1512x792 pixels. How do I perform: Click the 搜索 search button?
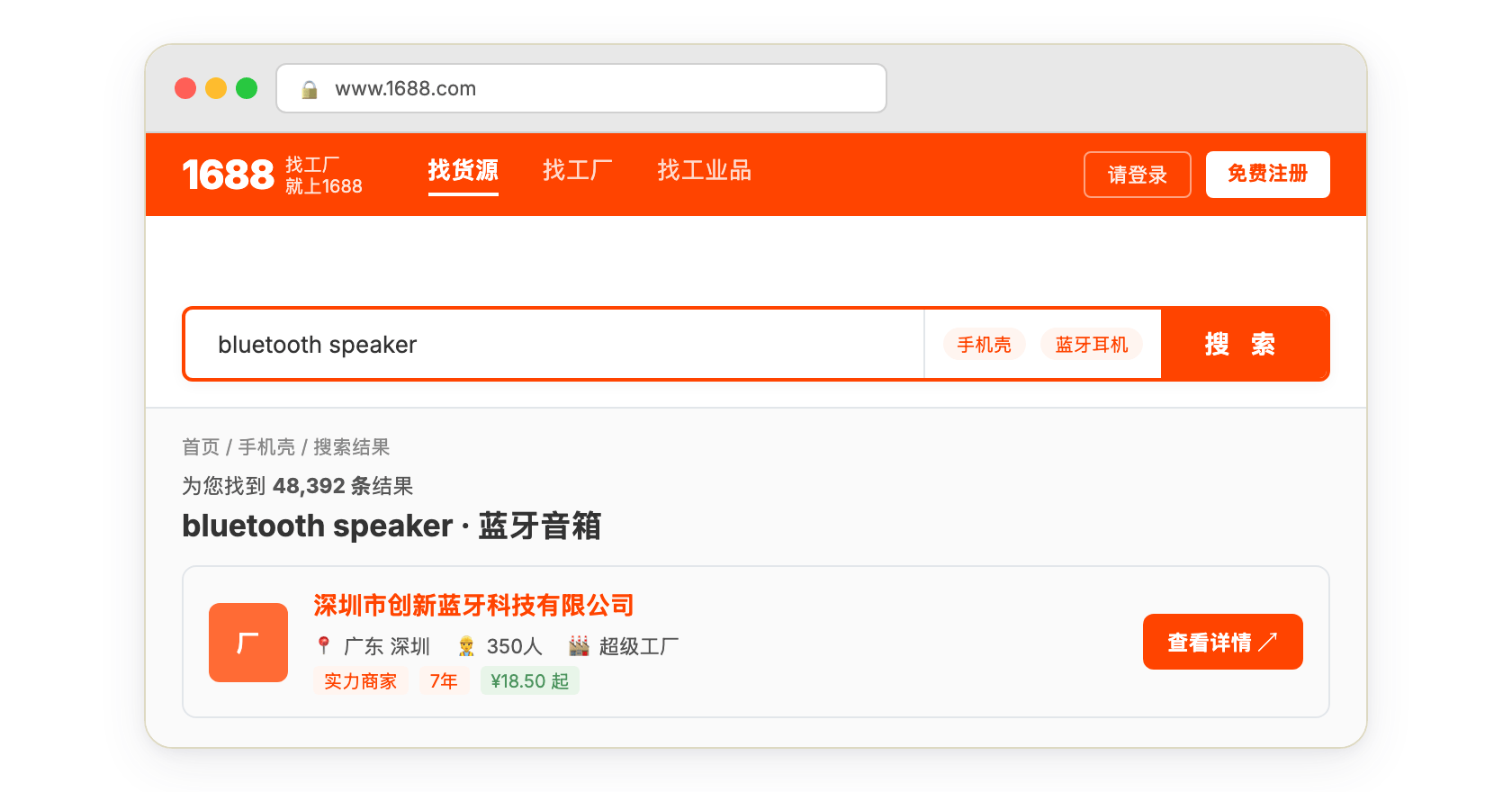point(1244,345)
